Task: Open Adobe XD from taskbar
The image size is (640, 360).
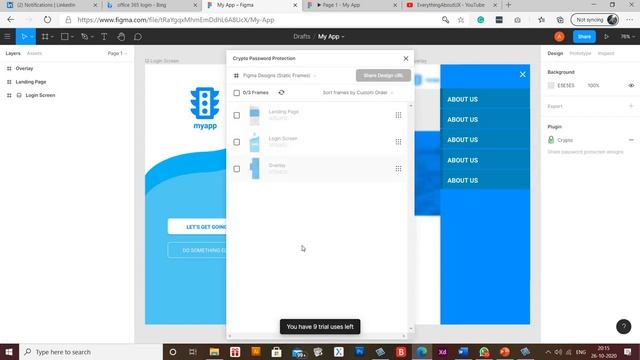Action: 442,352
